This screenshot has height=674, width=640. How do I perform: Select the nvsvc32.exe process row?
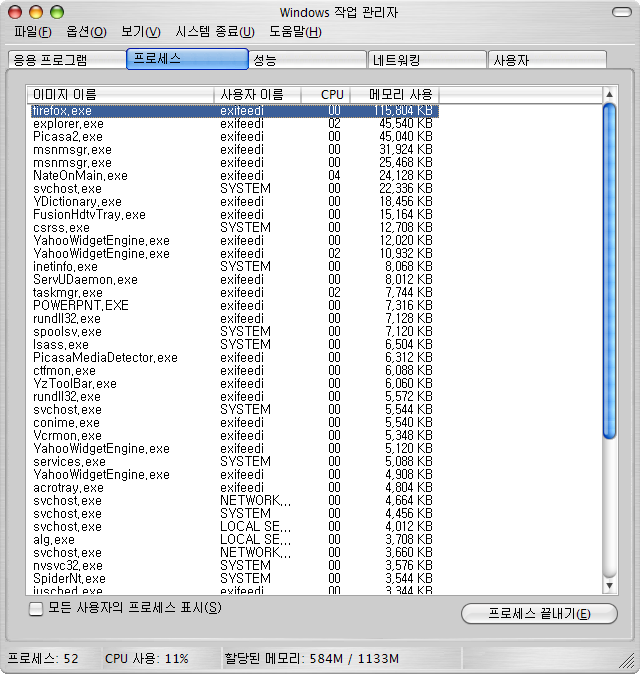[235, 566]
